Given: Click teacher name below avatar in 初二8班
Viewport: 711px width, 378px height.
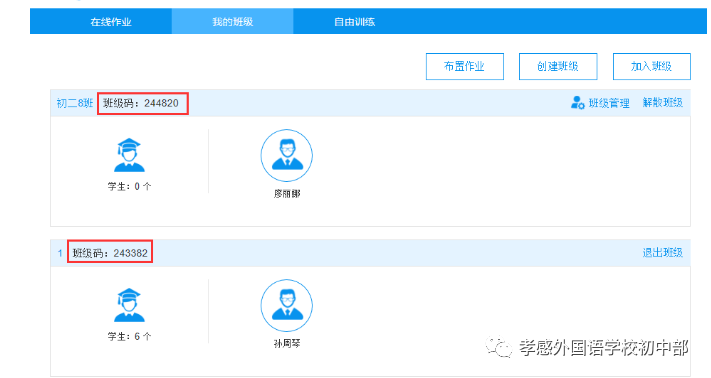Looking at the screenshot, I should [x=287, y=194].
